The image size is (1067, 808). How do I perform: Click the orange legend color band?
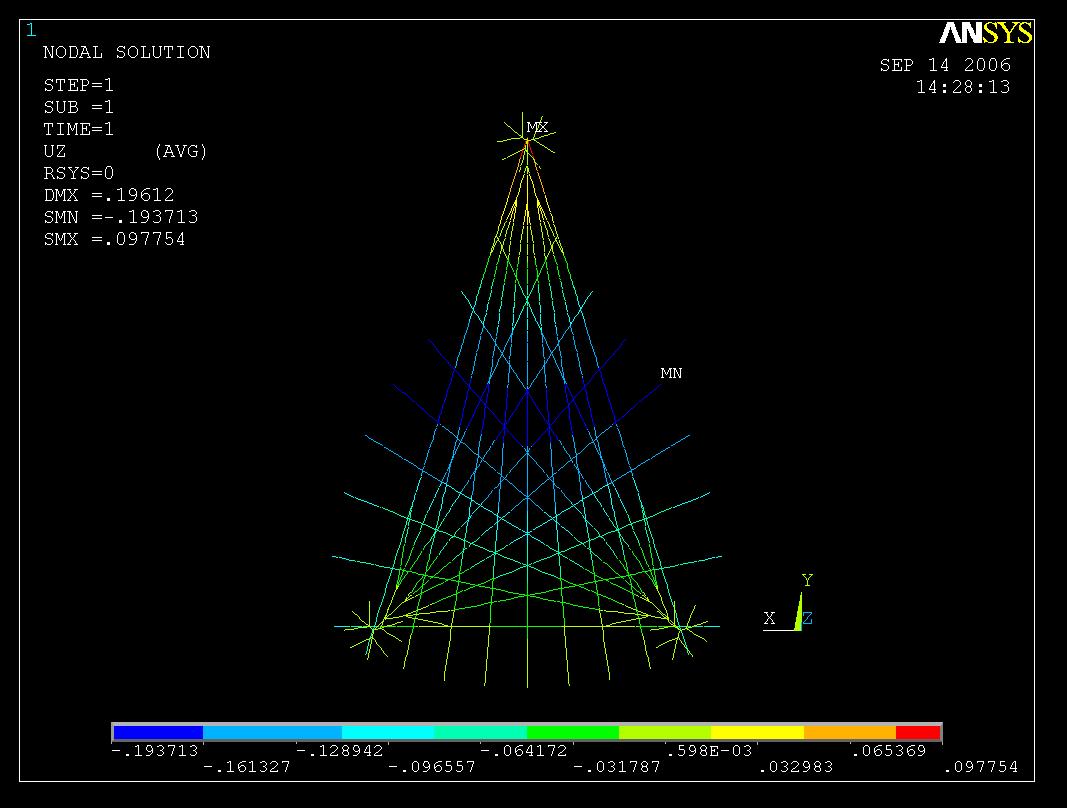pos(850,732)
